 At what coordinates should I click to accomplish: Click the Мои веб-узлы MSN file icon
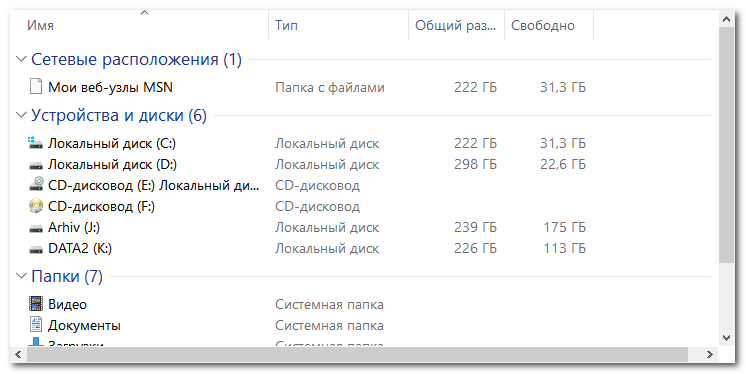36,87
